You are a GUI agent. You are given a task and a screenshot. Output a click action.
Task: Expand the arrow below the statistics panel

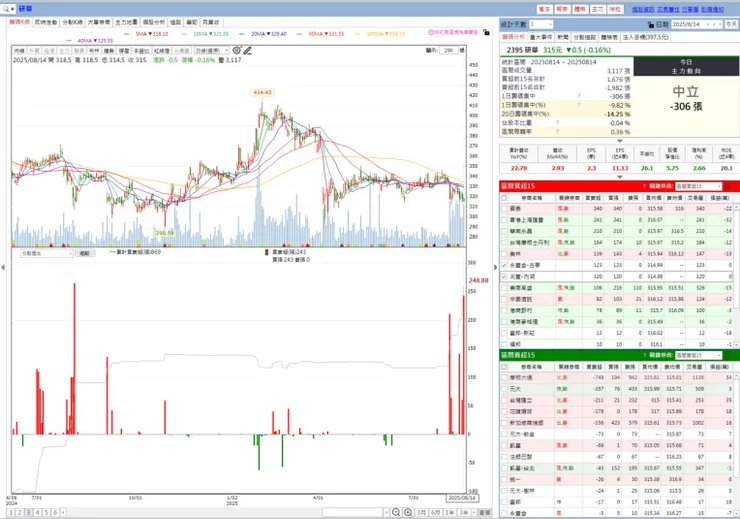pyautogui.click(x=620, y=141)
